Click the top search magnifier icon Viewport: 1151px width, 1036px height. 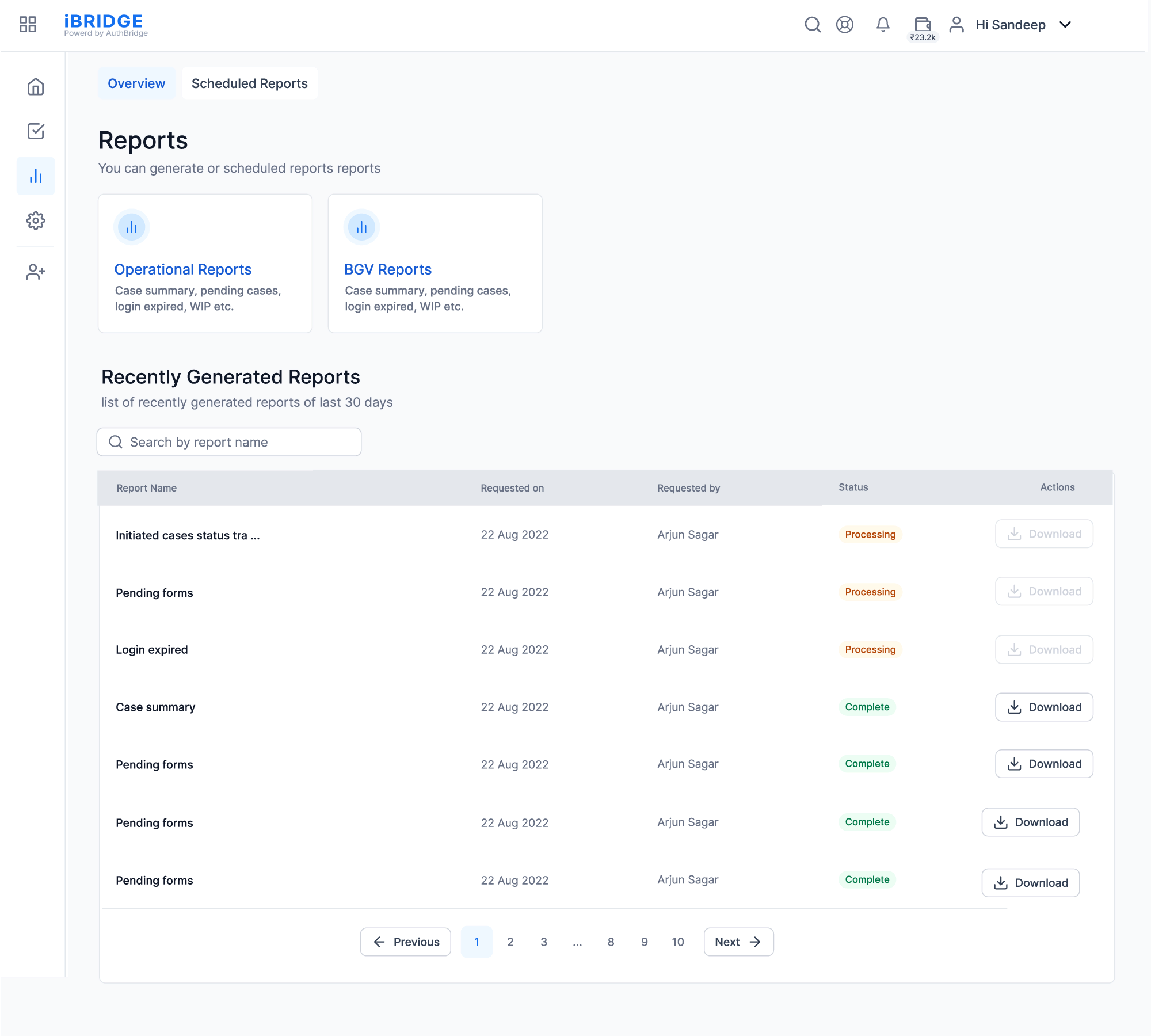(812, 25)
